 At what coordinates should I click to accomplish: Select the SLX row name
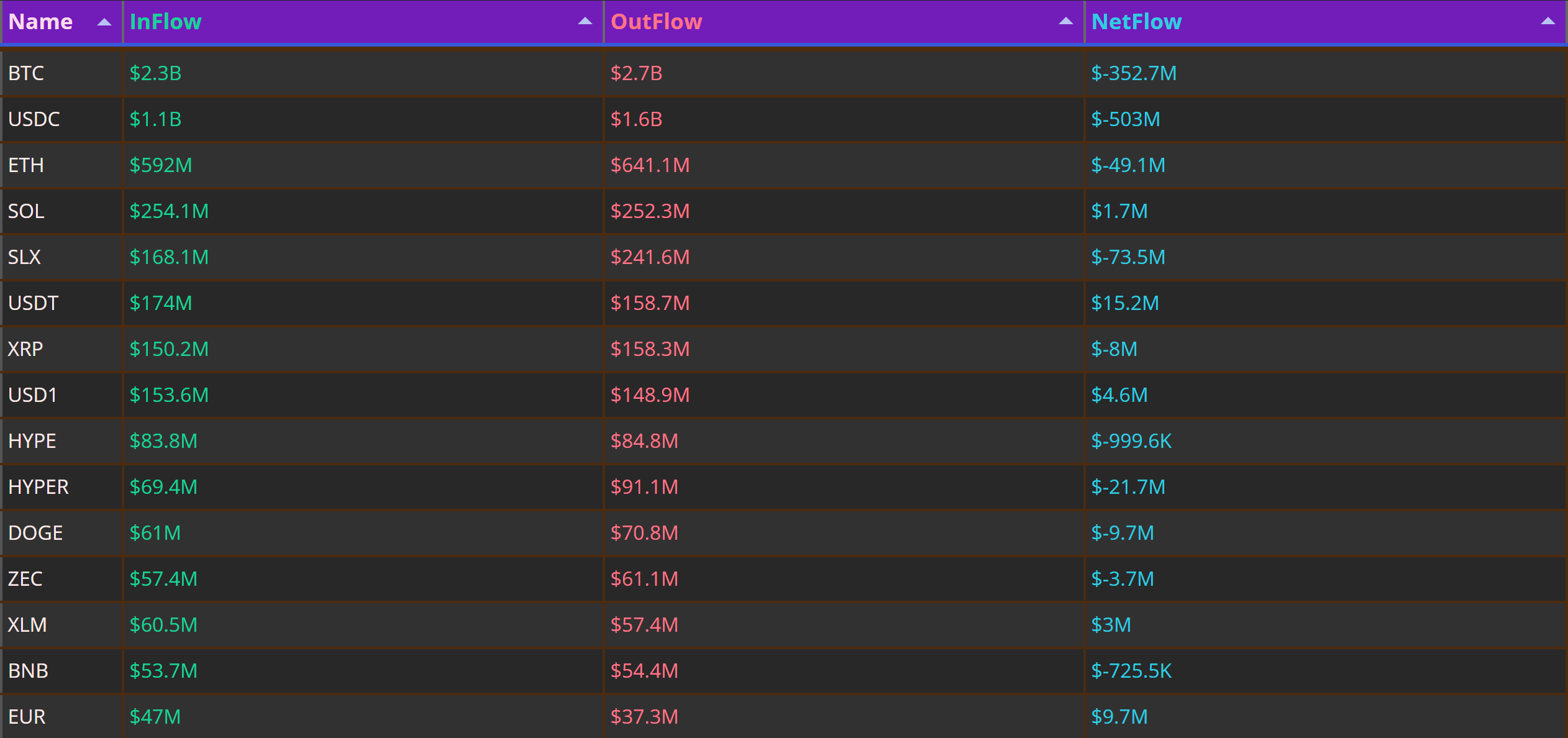point(24,257)
